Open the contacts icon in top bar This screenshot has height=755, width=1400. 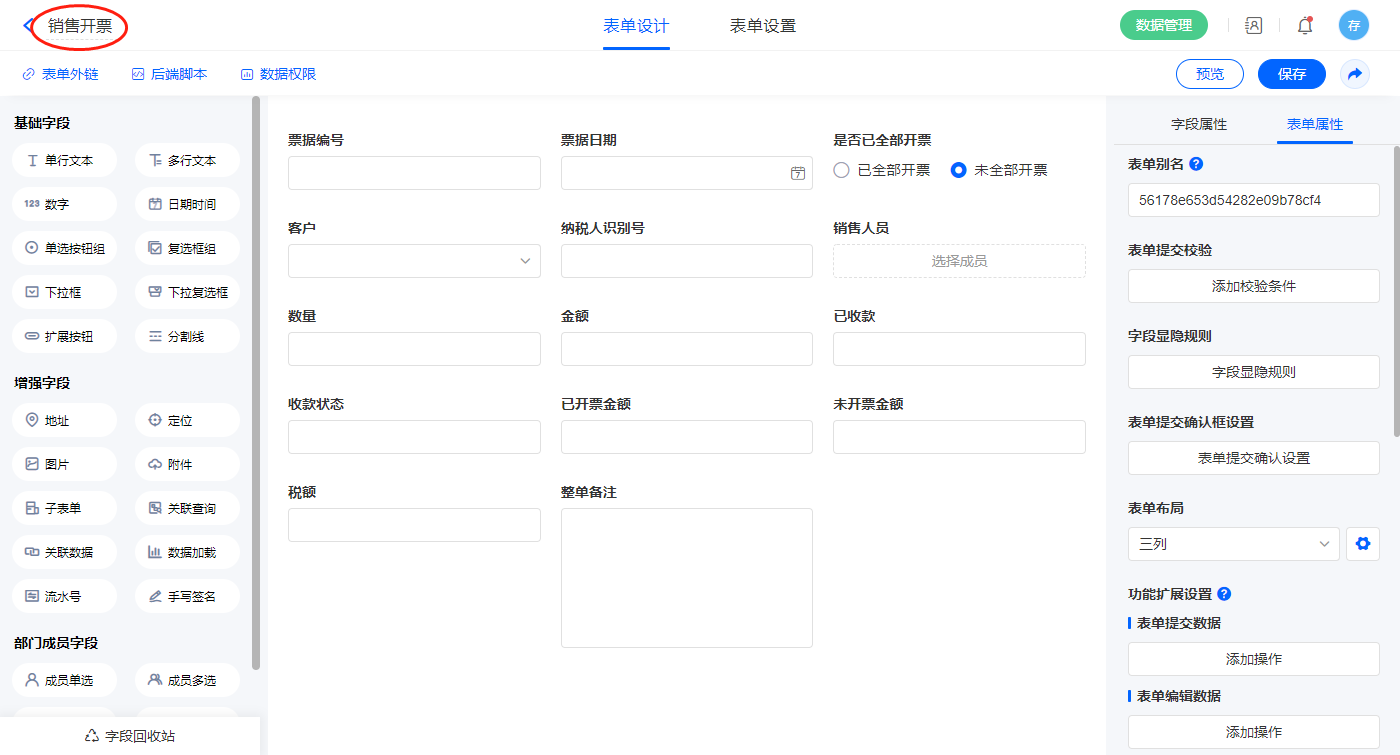[x=1253, y=26]
